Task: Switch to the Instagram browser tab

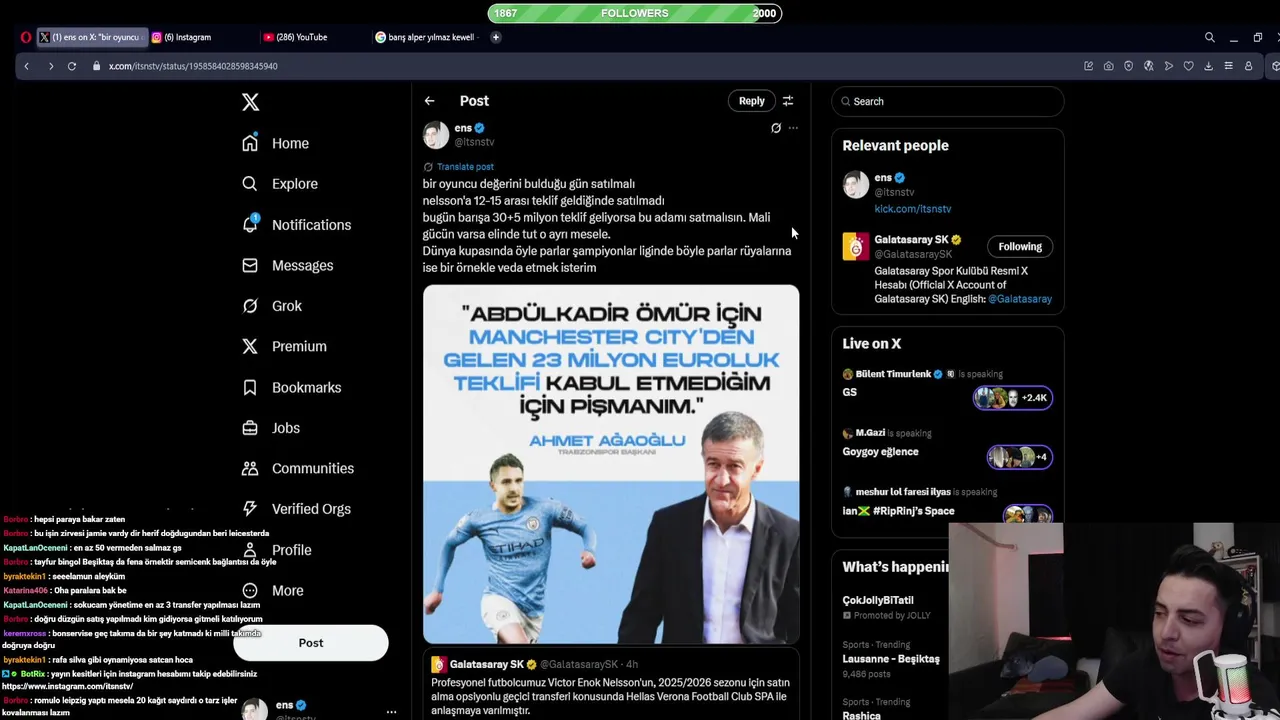Action: click(x=195, y=37)
